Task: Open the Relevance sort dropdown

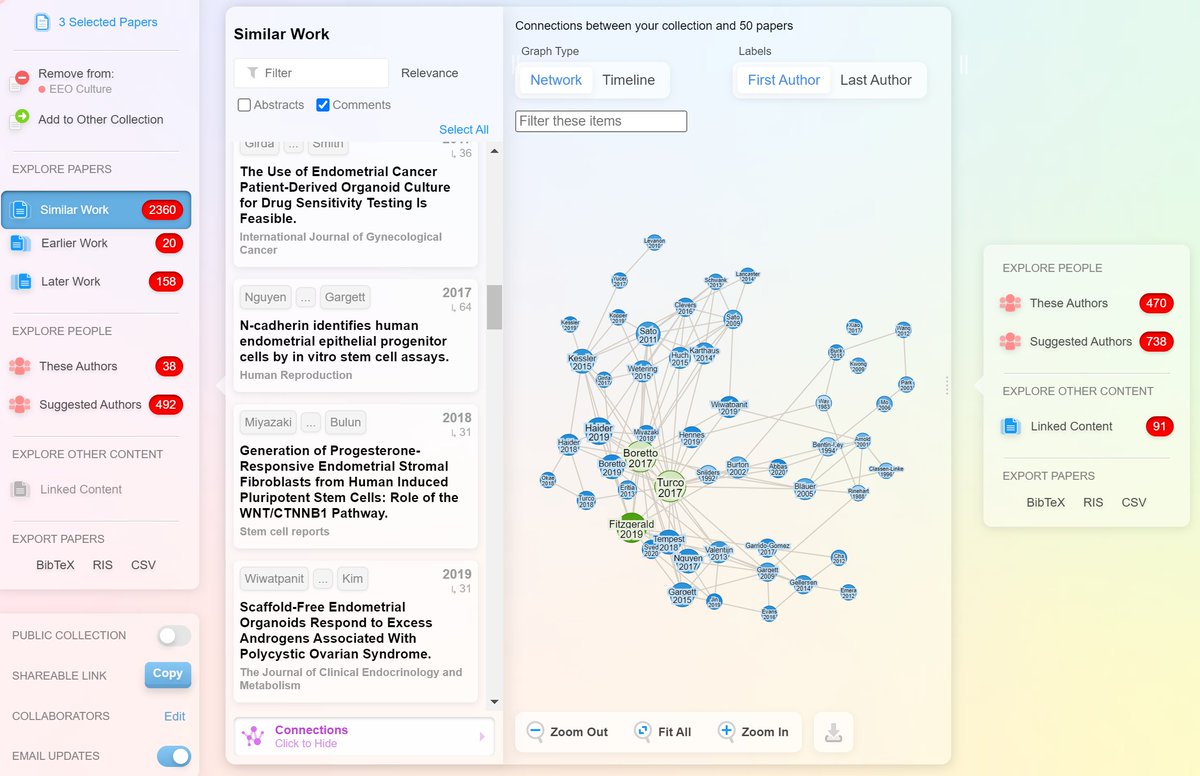Action: 430,73
